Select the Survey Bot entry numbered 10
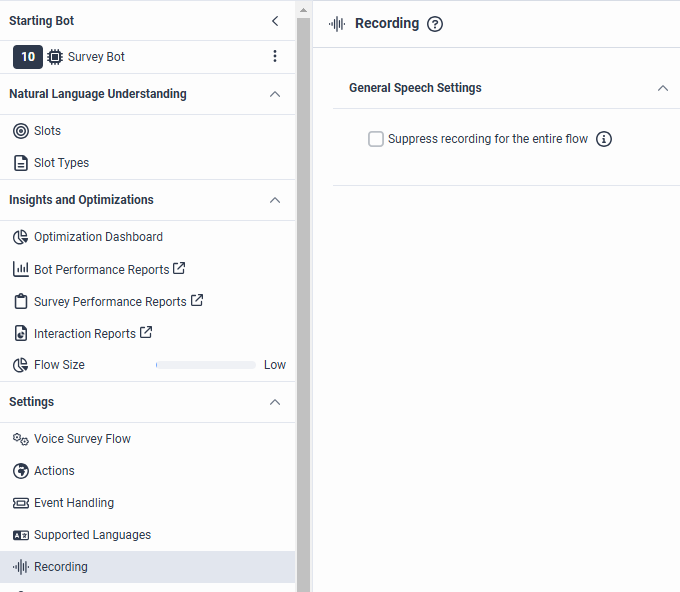 [x=96, y=57]
